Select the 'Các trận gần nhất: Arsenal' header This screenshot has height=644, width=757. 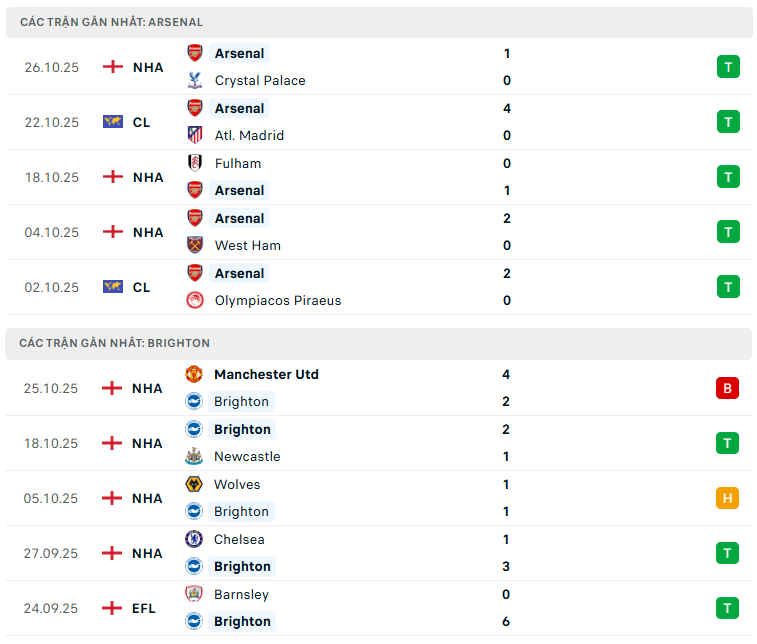(111, 22)
